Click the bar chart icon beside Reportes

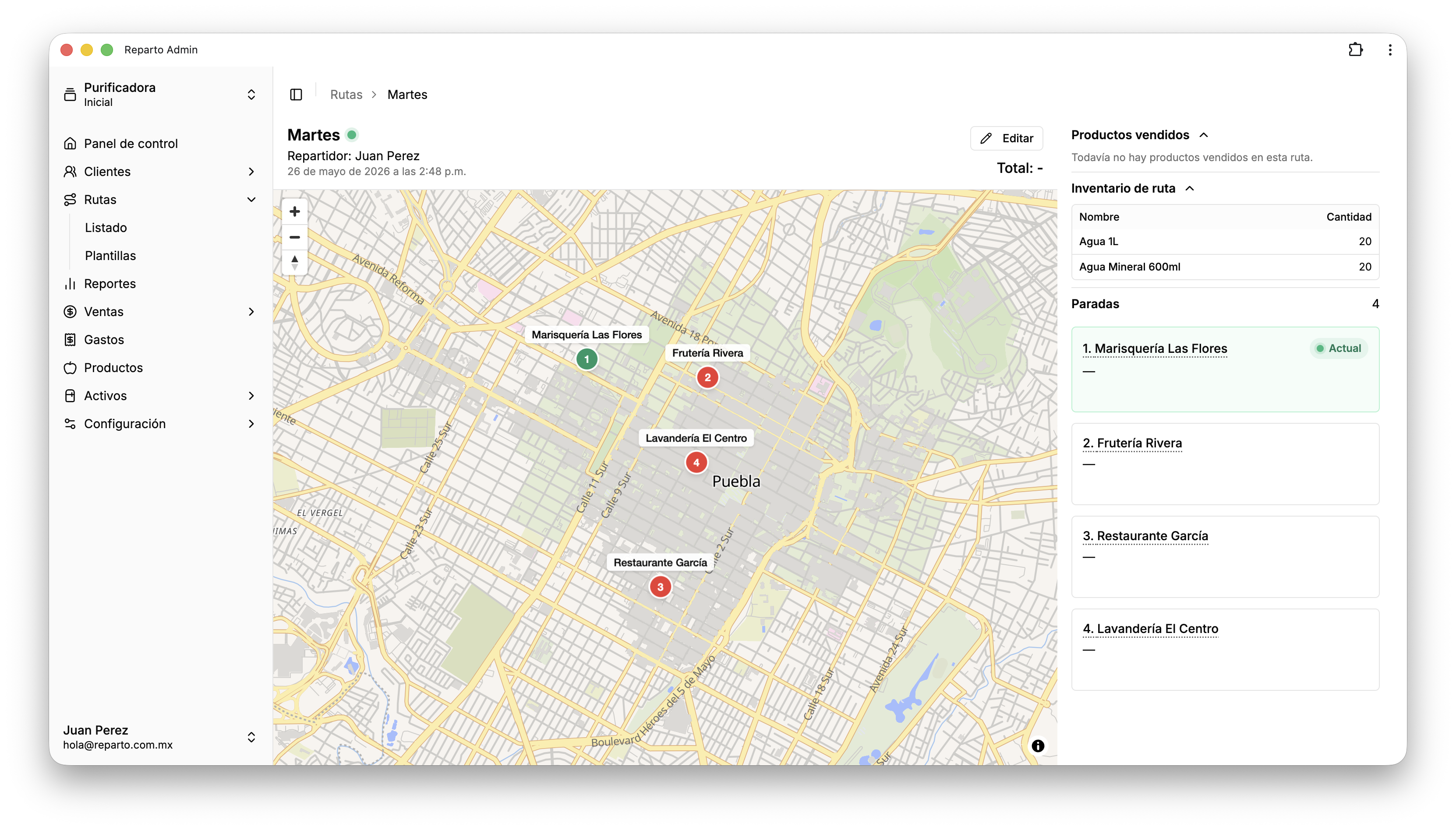pyautogui.click(x=70, y=284)
